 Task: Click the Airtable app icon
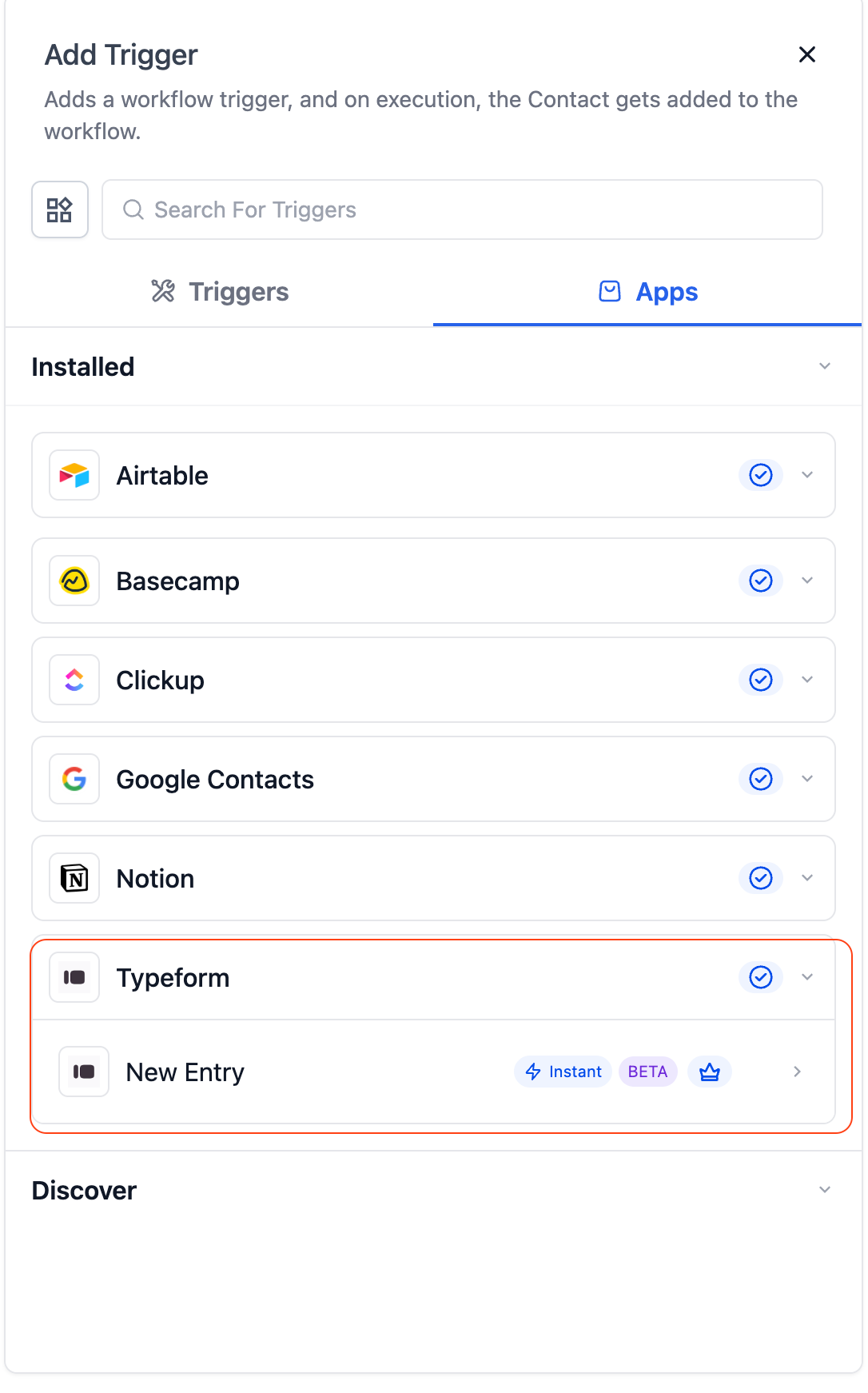point(74,475)
